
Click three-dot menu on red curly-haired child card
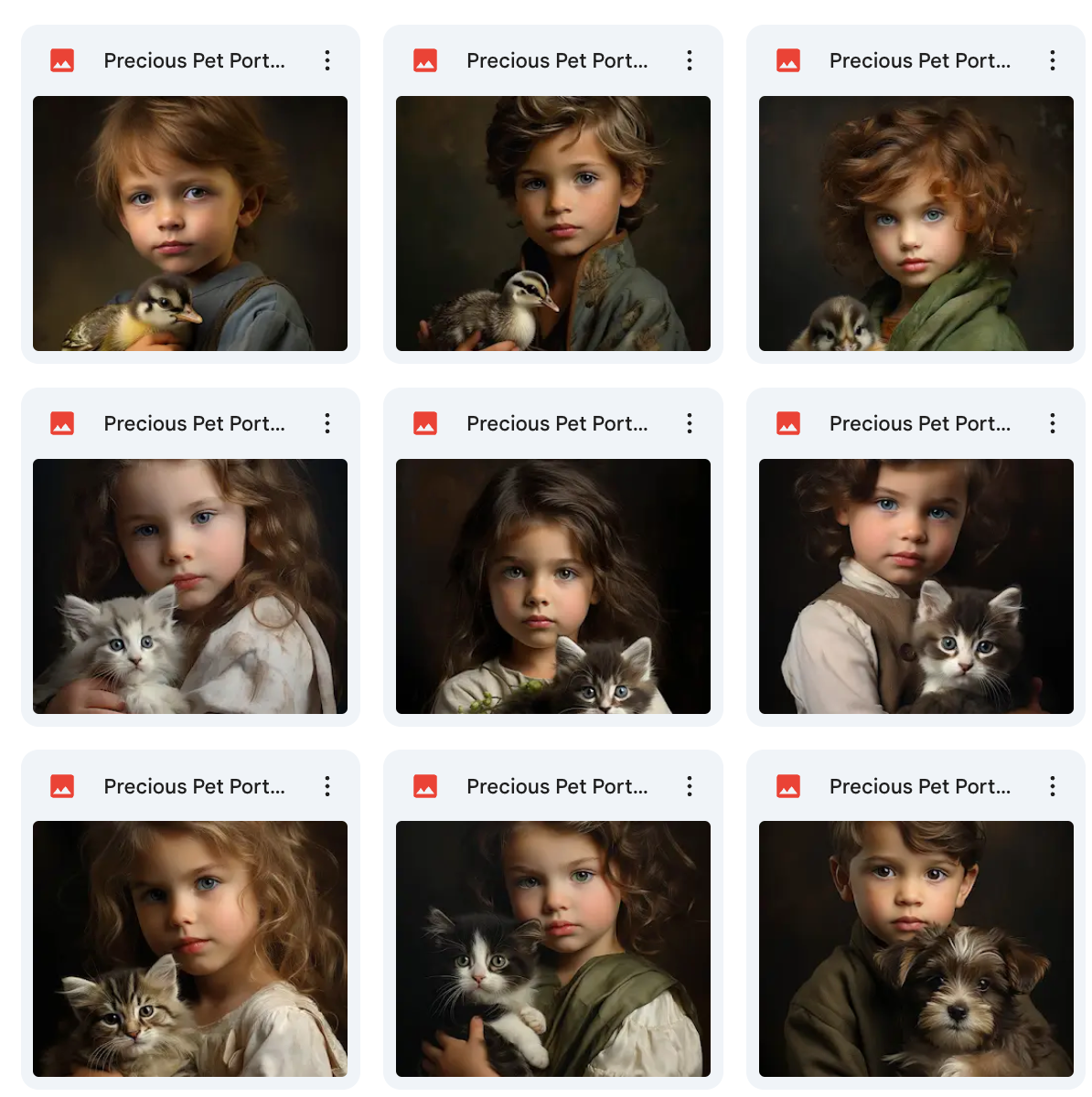pyautogui.click(x=1053, y=60)
